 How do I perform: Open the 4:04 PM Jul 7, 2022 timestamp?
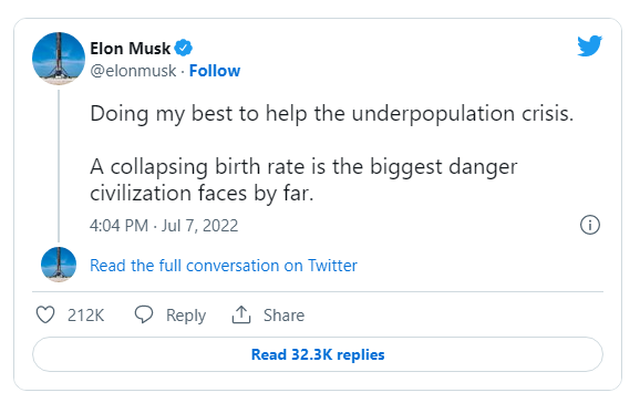164,225
